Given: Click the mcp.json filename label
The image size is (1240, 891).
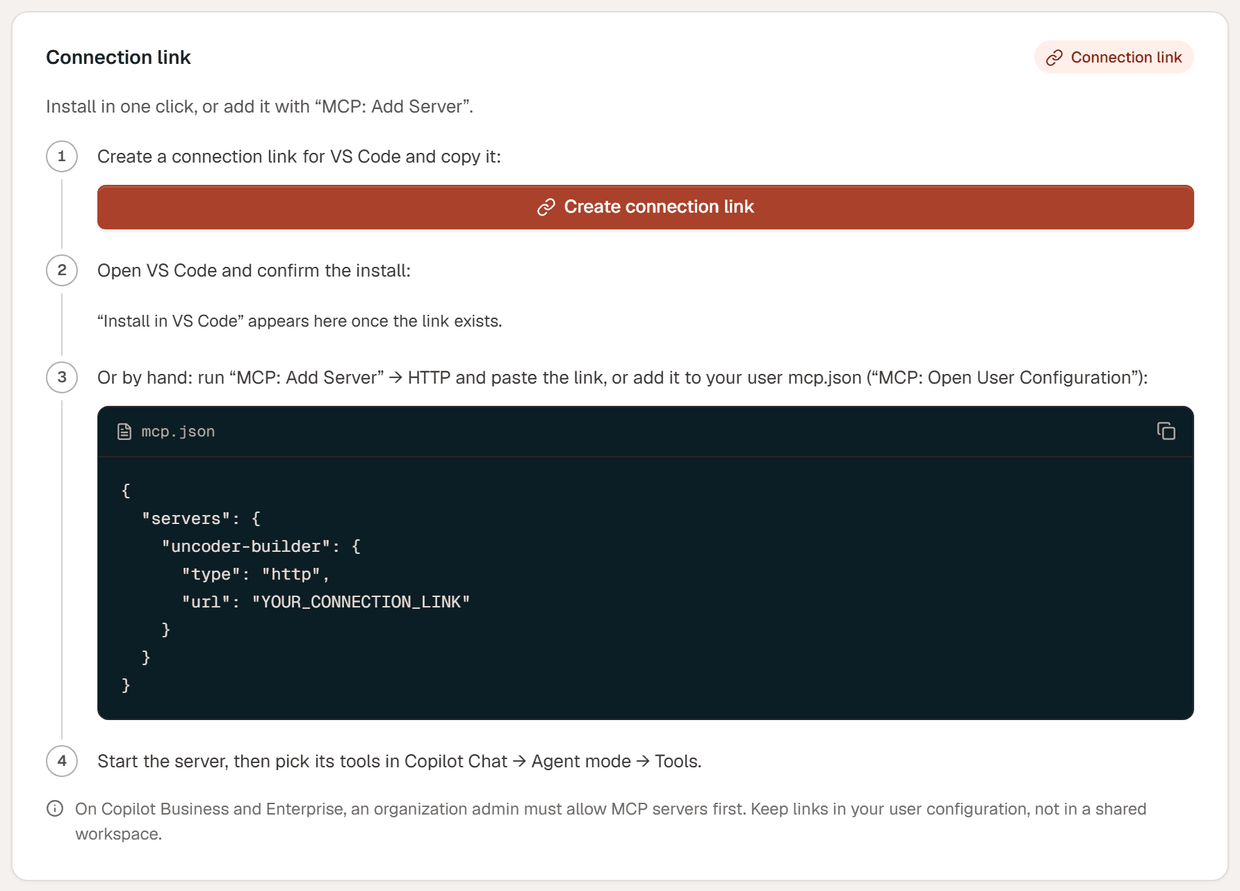Looking at the screenshot, I should point(178,432).
